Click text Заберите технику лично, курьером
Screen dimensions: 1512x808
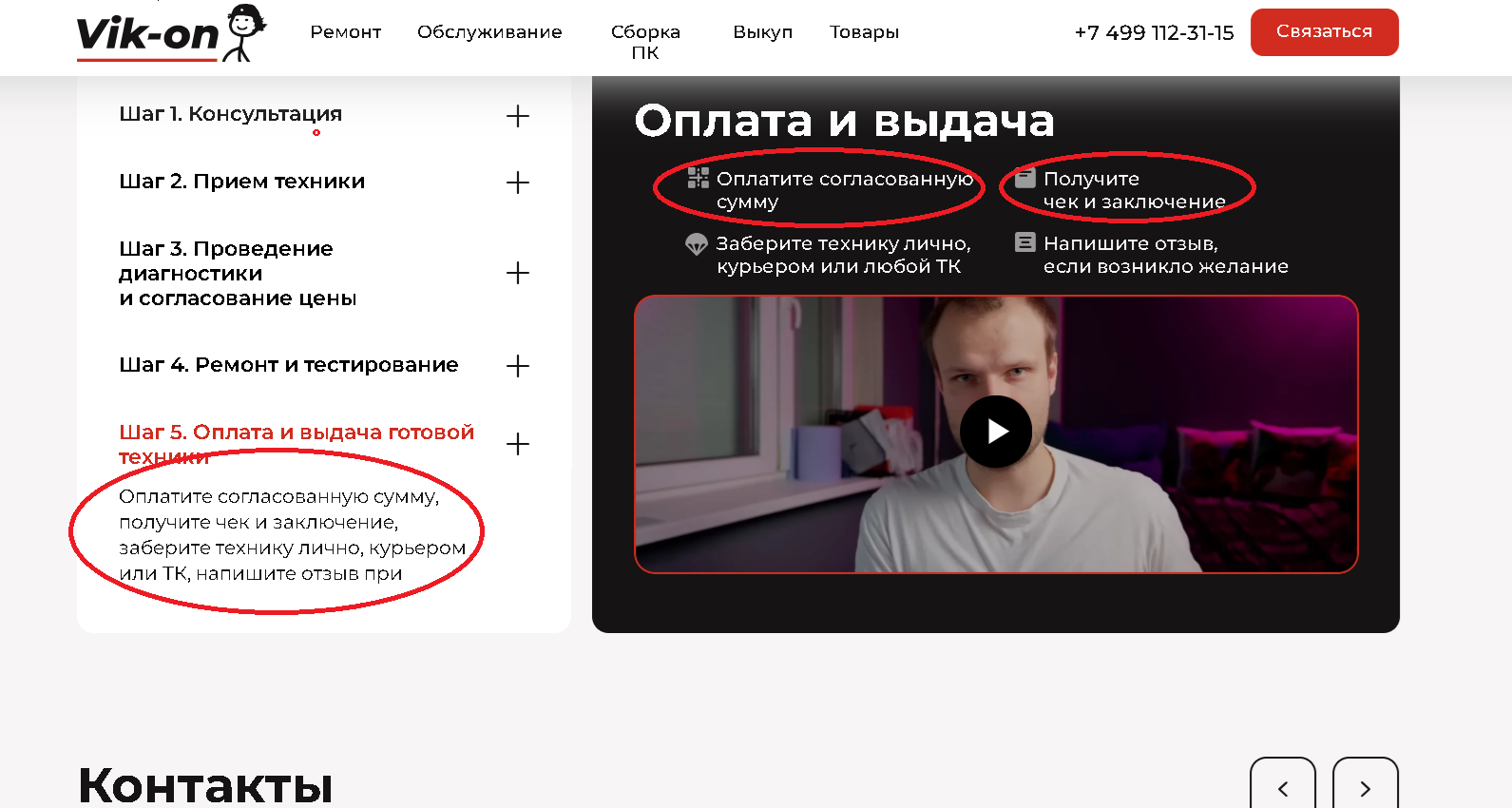pyautogui.click(x=843, y=255)
